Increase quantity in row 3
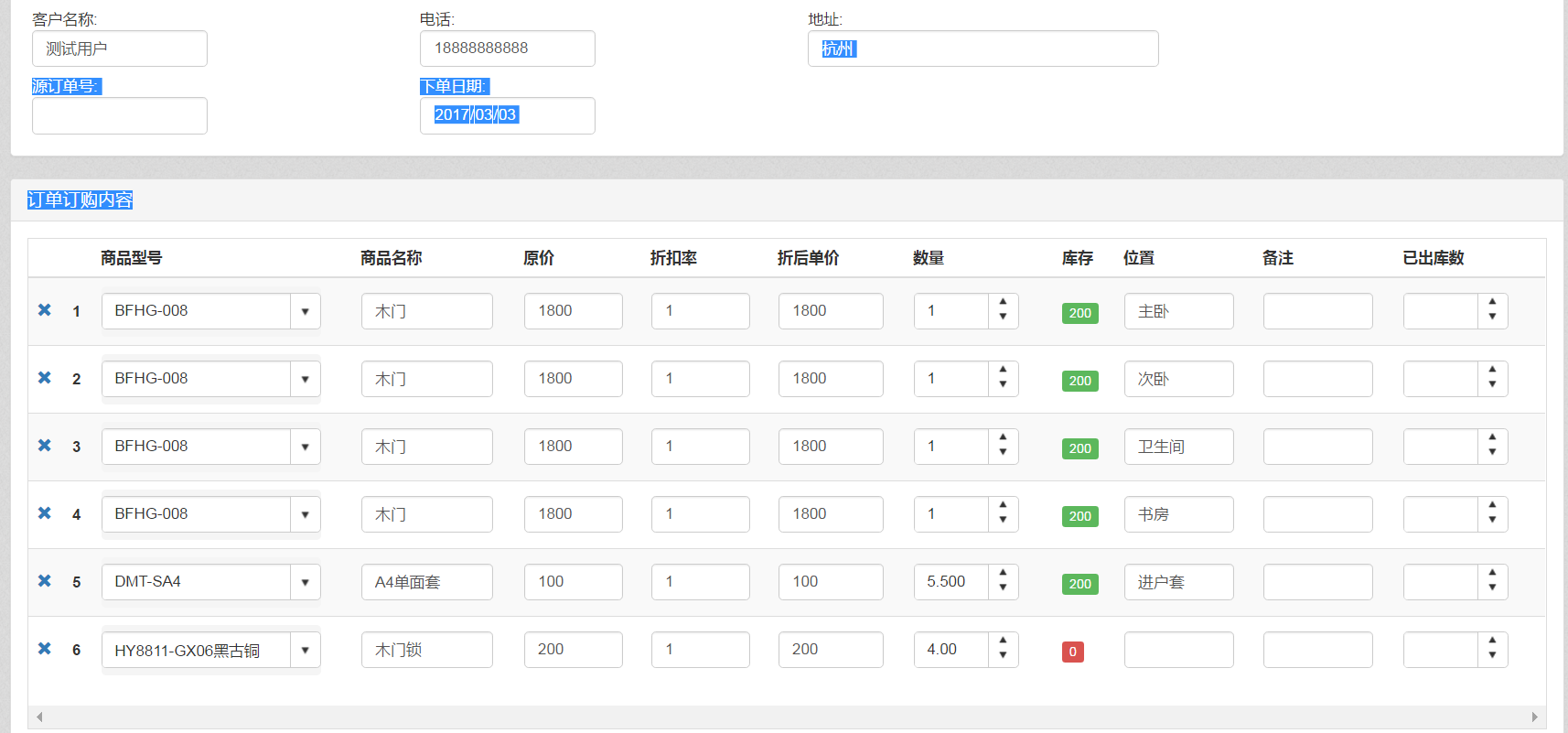Viewport: 1568px width, 733px height. click(x=1004, y=438)
